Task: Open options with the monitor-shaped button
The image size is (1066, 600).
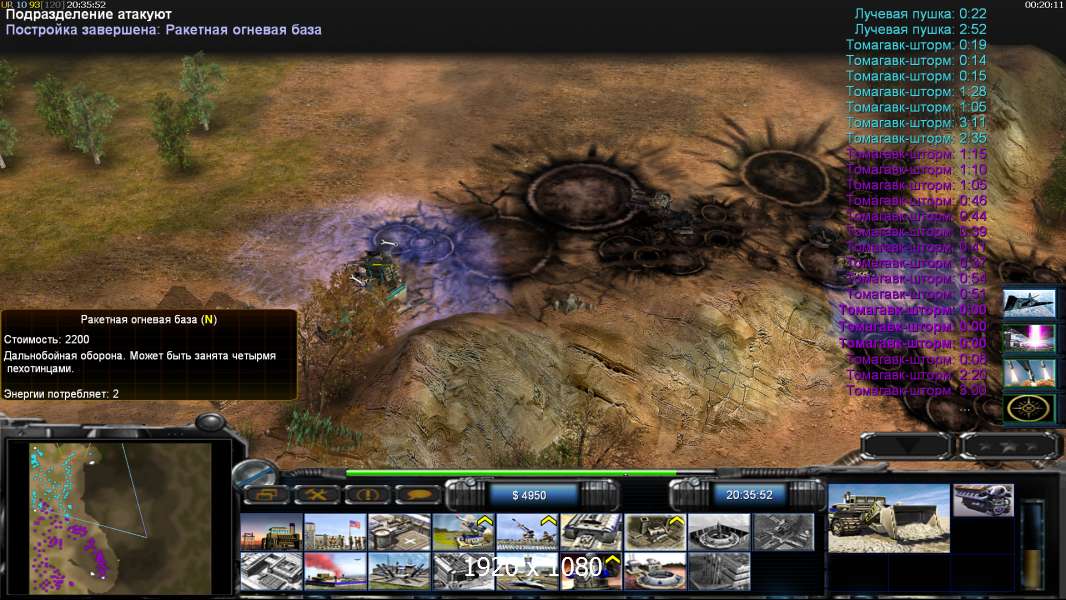Action: click(265, 494)
